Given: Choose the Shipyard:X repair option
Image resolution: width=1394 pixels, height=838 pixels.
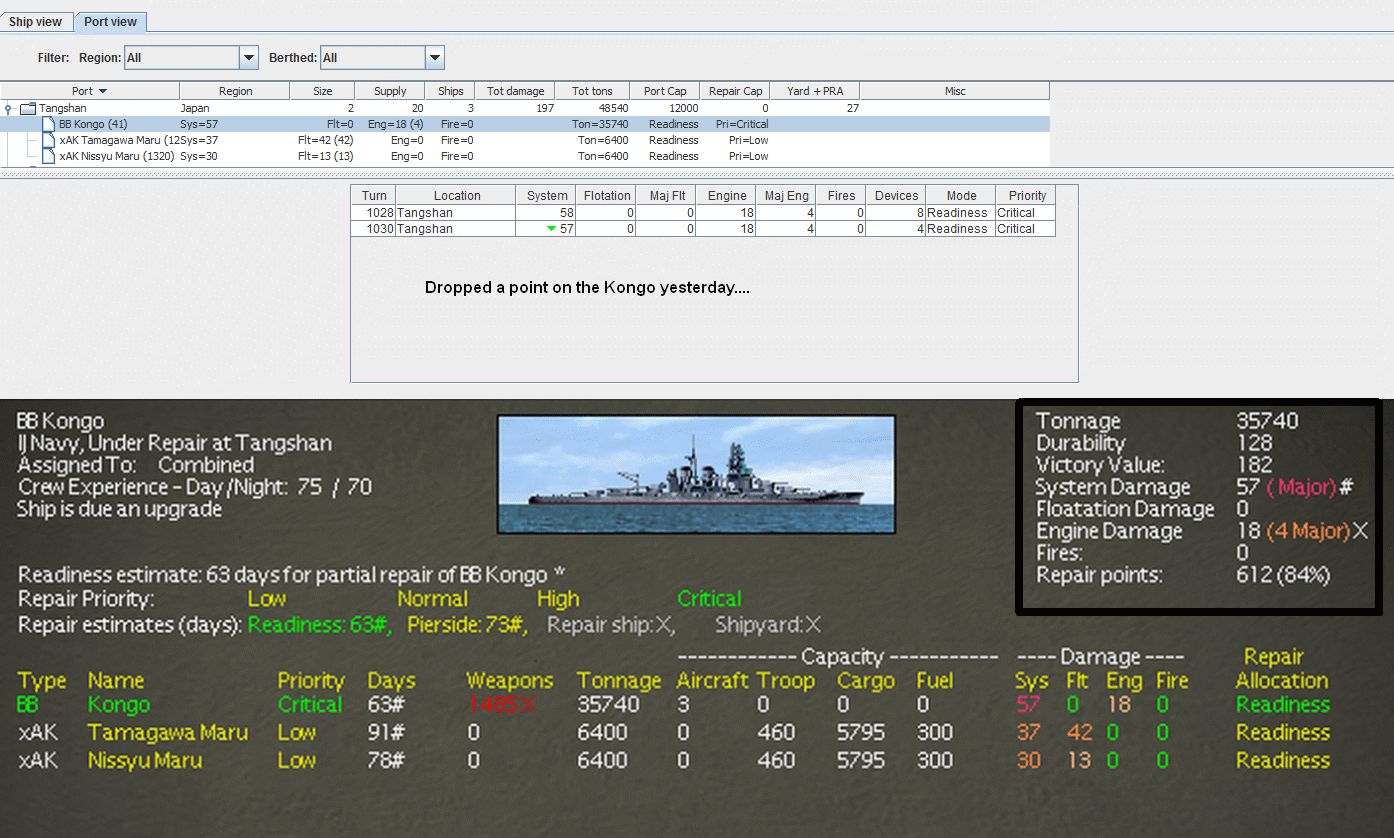Looking at the screenshot, I should 768,625.
